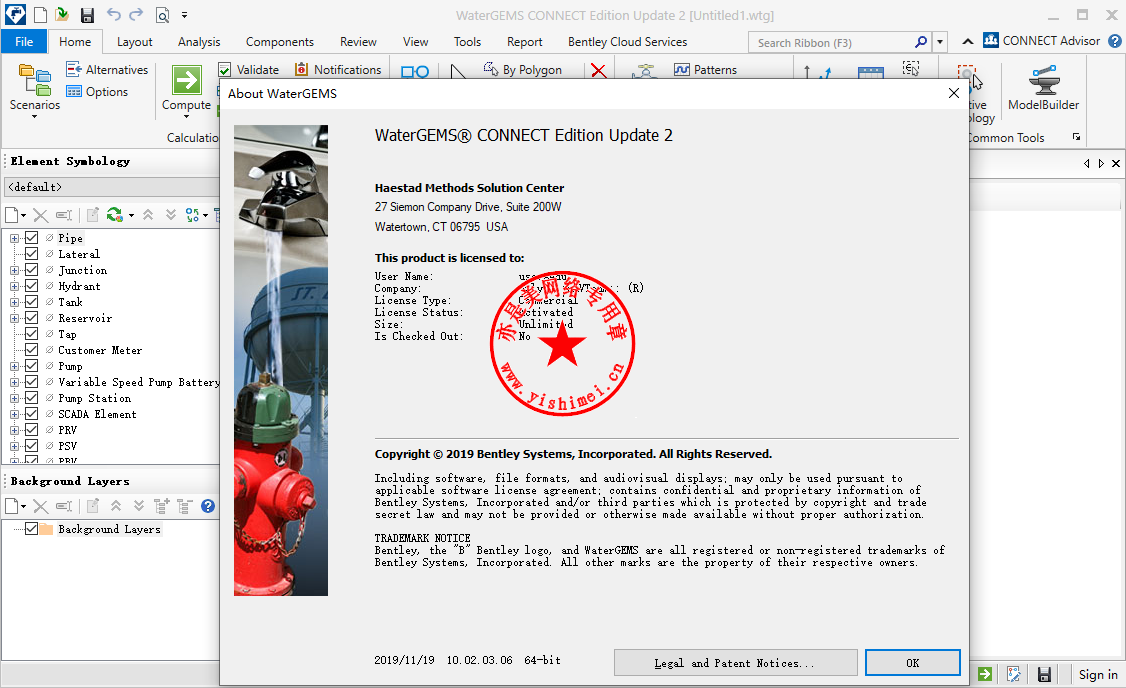
Task: Expand the Pipe tree node
Action: click(14, 238)
